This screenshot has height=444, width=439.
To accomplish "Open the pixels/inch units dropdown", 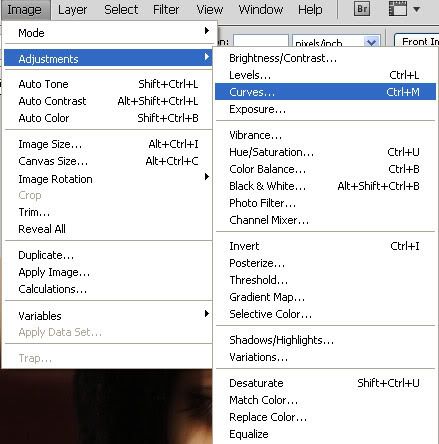I will (336, 42).
